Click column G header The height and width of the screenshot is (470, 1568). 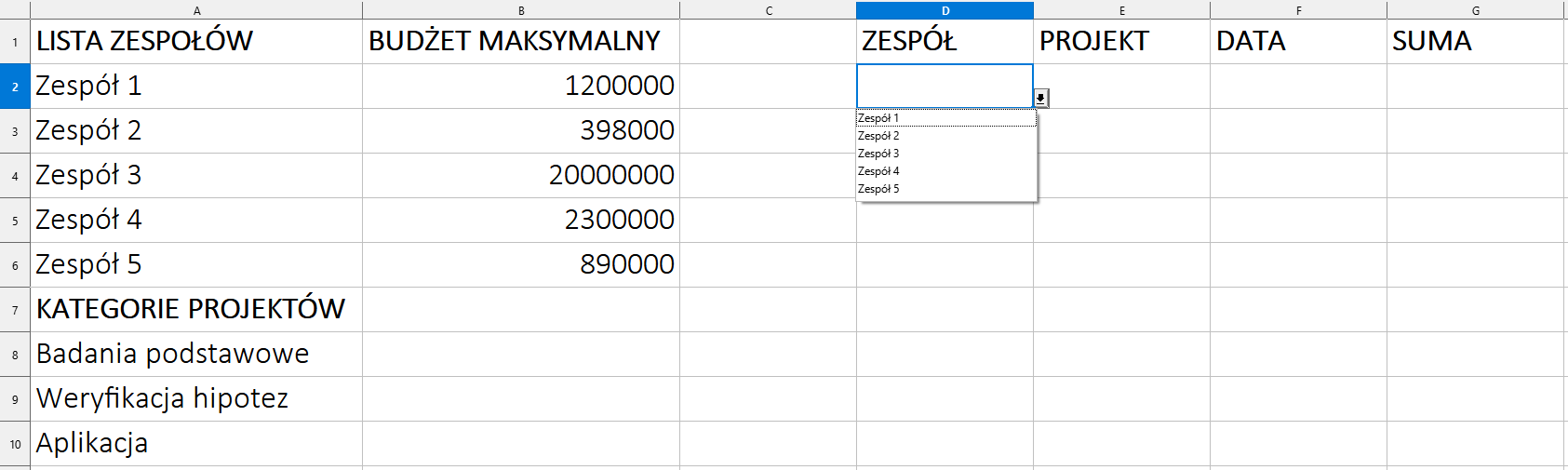(x=1476, y=10)
